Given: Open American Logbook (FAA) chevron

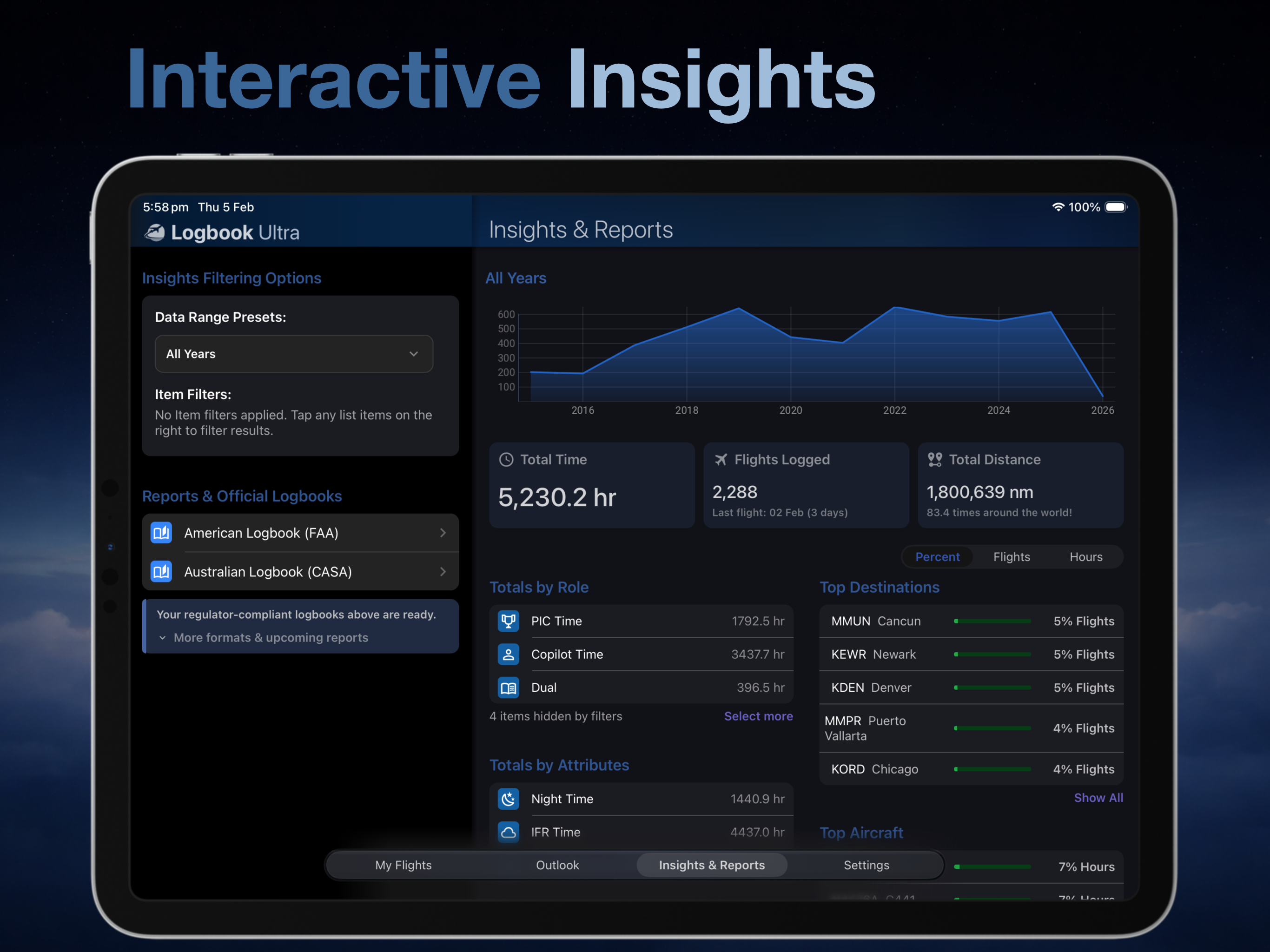Looking at the screenshot, I should click(443, 533).
